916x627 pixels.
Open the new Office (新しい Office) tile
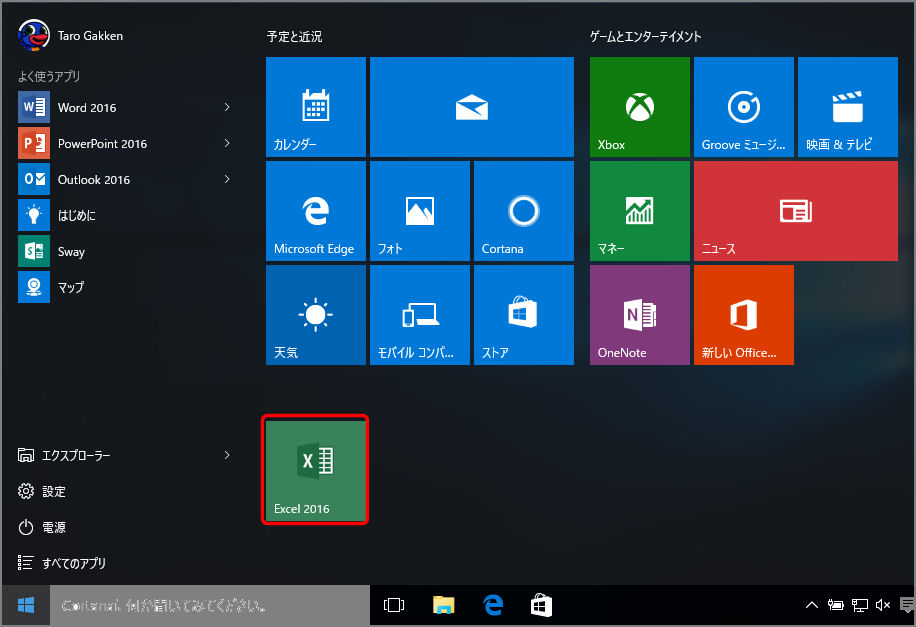(744, 315)
